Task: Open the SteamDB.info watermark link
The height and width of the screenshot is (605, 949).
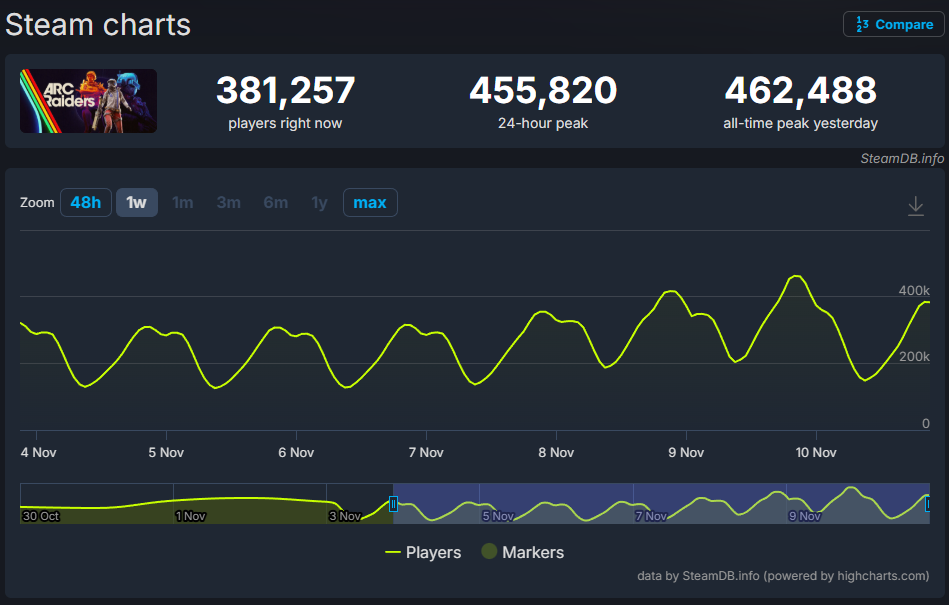Action: [902, 158]
